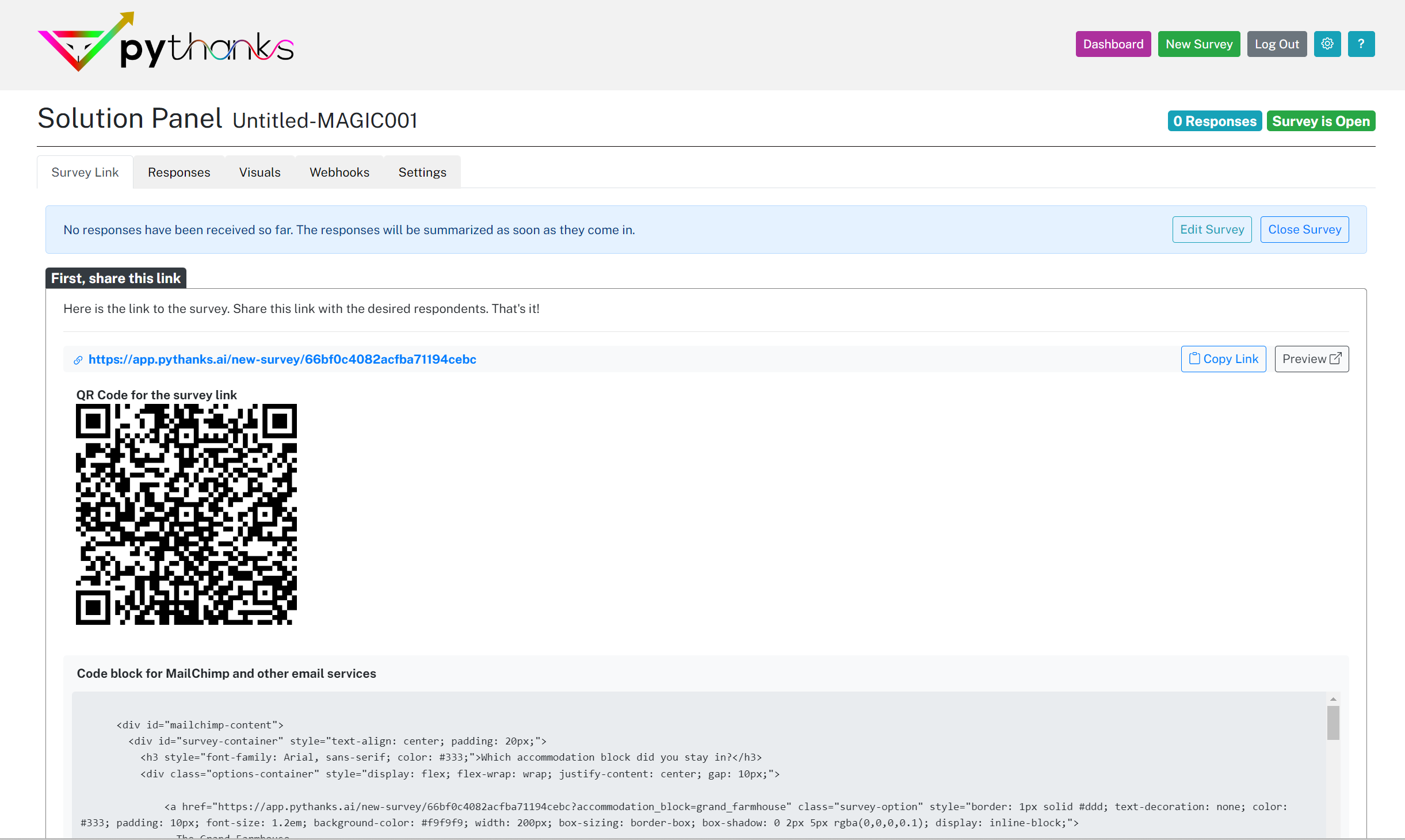Click the code block scrollbar thumb
The height and width of the screenshot is (840, 1405).
pos(1333,722)
